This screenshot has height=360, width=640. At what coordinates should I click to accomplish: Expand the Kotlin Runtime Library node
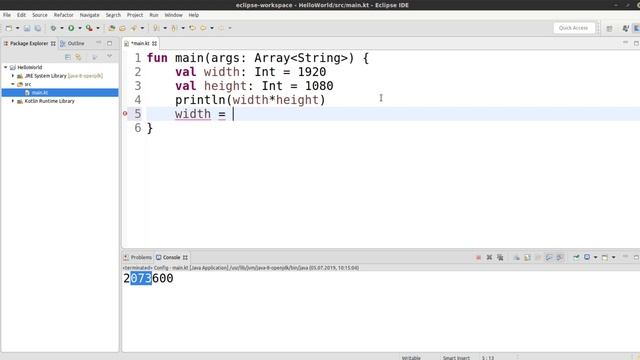(13, 101)
